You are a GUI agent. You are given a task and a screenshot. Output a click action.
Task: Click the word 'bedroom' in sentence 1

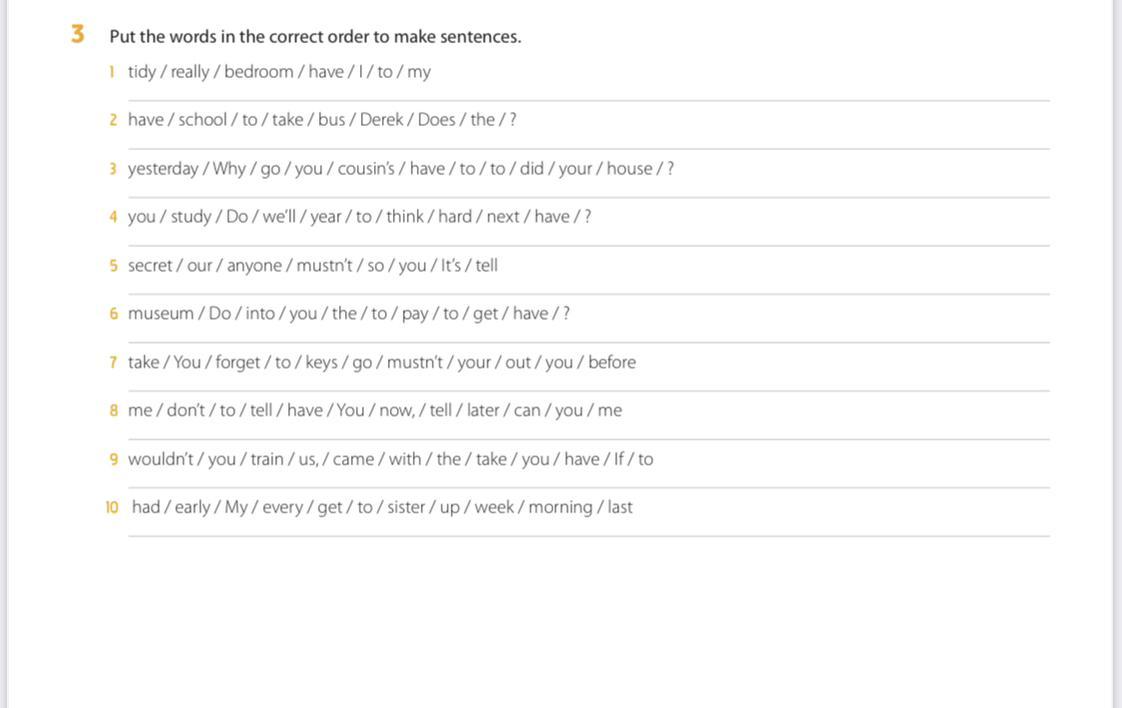tap(259, 72)
